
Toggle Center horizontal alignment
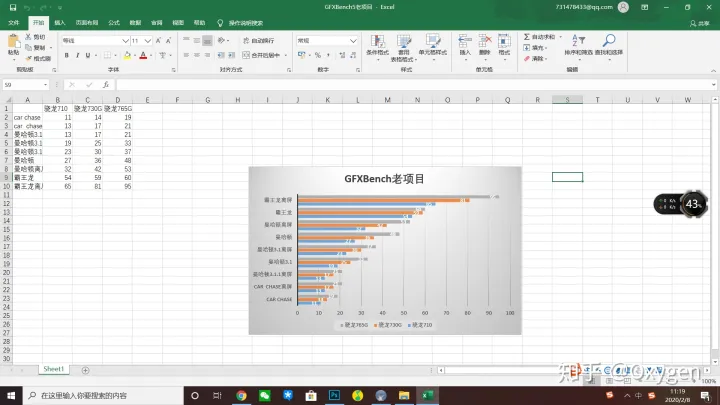tap(197, 55)
